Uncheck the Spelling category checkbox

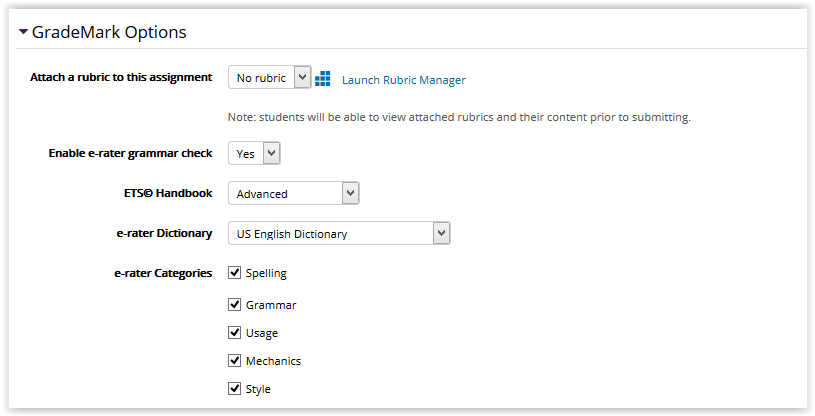(x=234, y=272)
